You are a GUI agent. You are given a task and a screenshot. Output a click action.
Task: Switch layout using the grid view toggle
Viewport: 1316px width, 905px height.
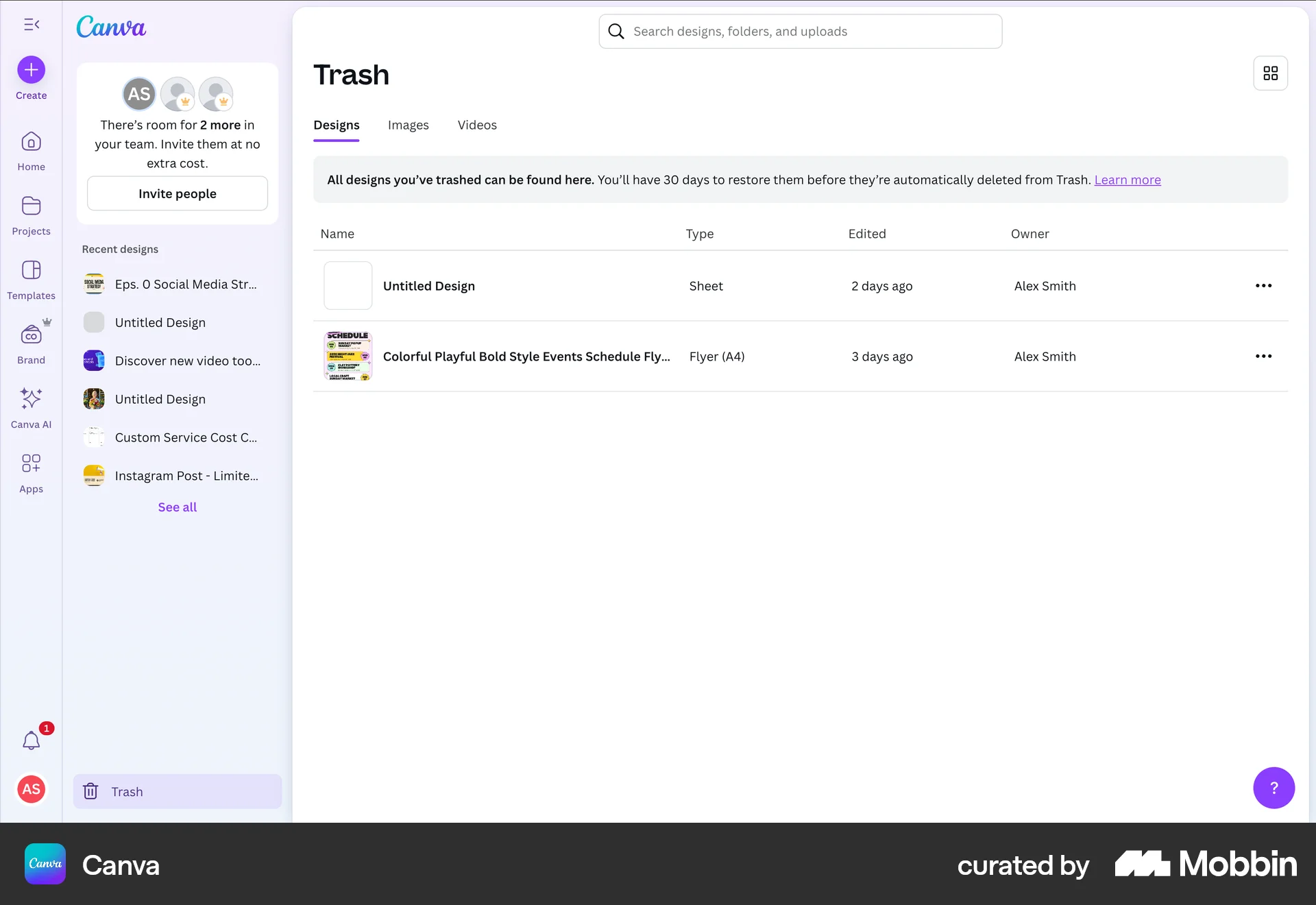(x=1271, y=73)
